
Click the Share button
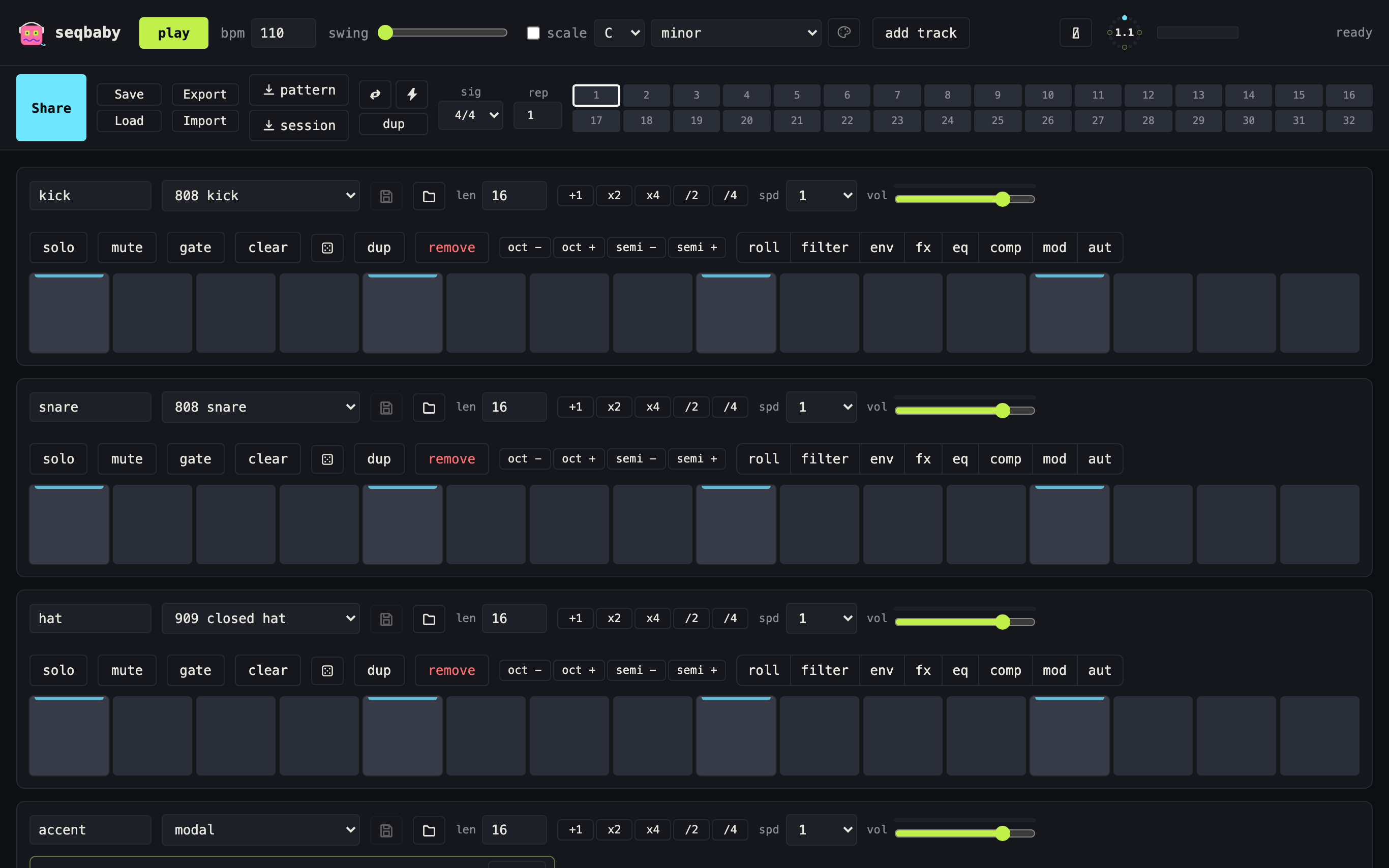pyautogui.click(x=51, y=108)
